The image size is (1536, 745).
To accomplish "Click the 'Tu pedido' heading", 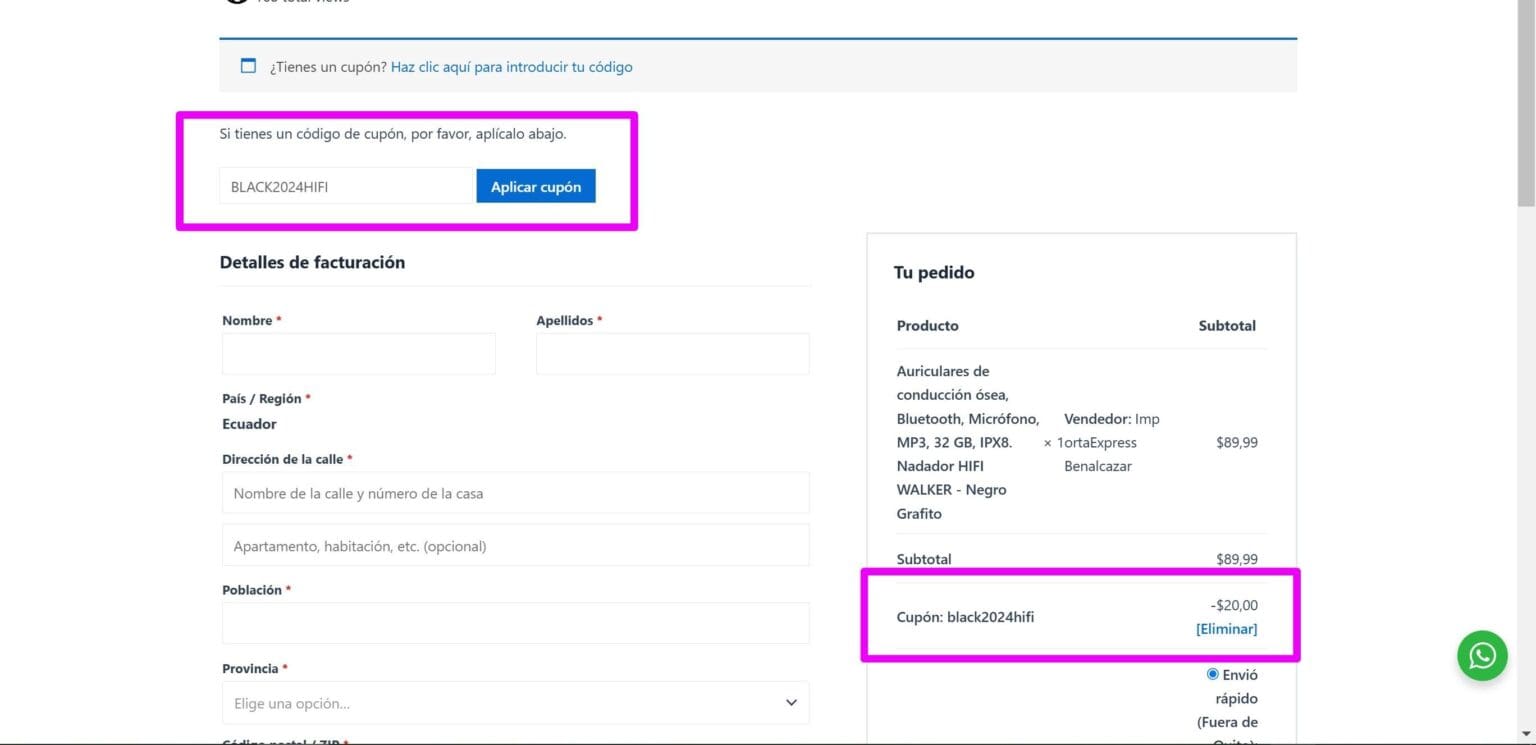I will coord(934,272).
